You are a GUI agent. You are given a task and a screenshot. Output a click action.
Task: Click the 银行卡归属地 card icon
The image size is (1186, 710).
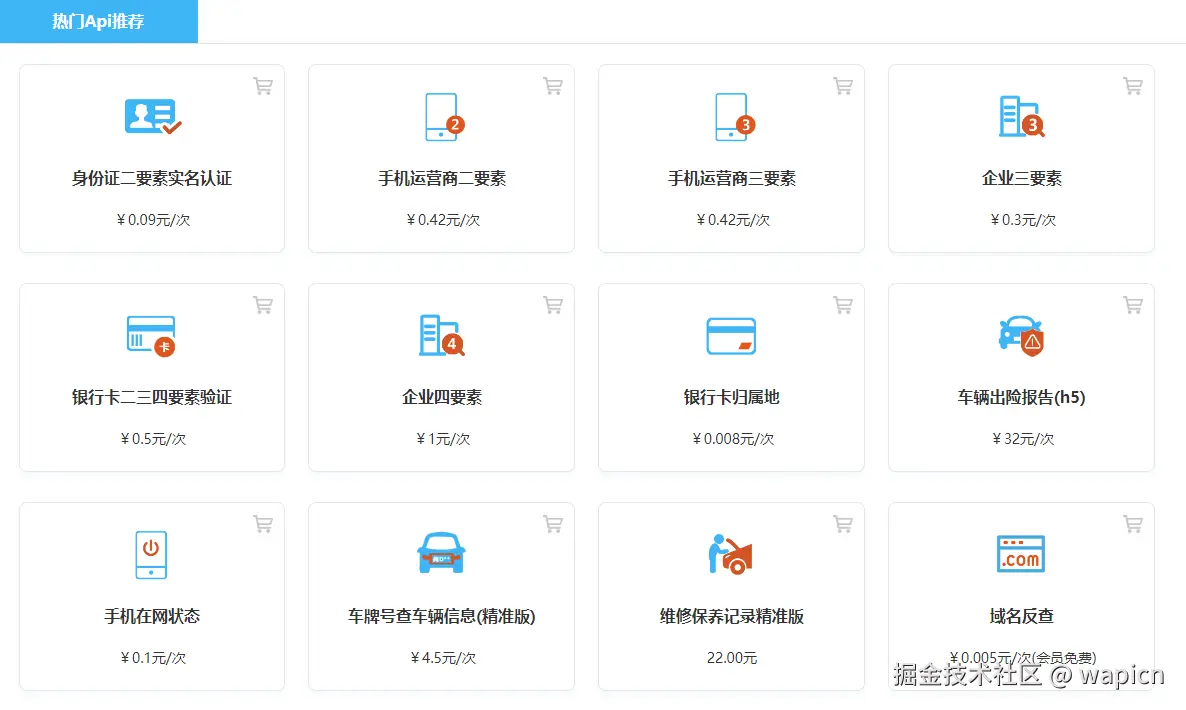tap(730, 336)
